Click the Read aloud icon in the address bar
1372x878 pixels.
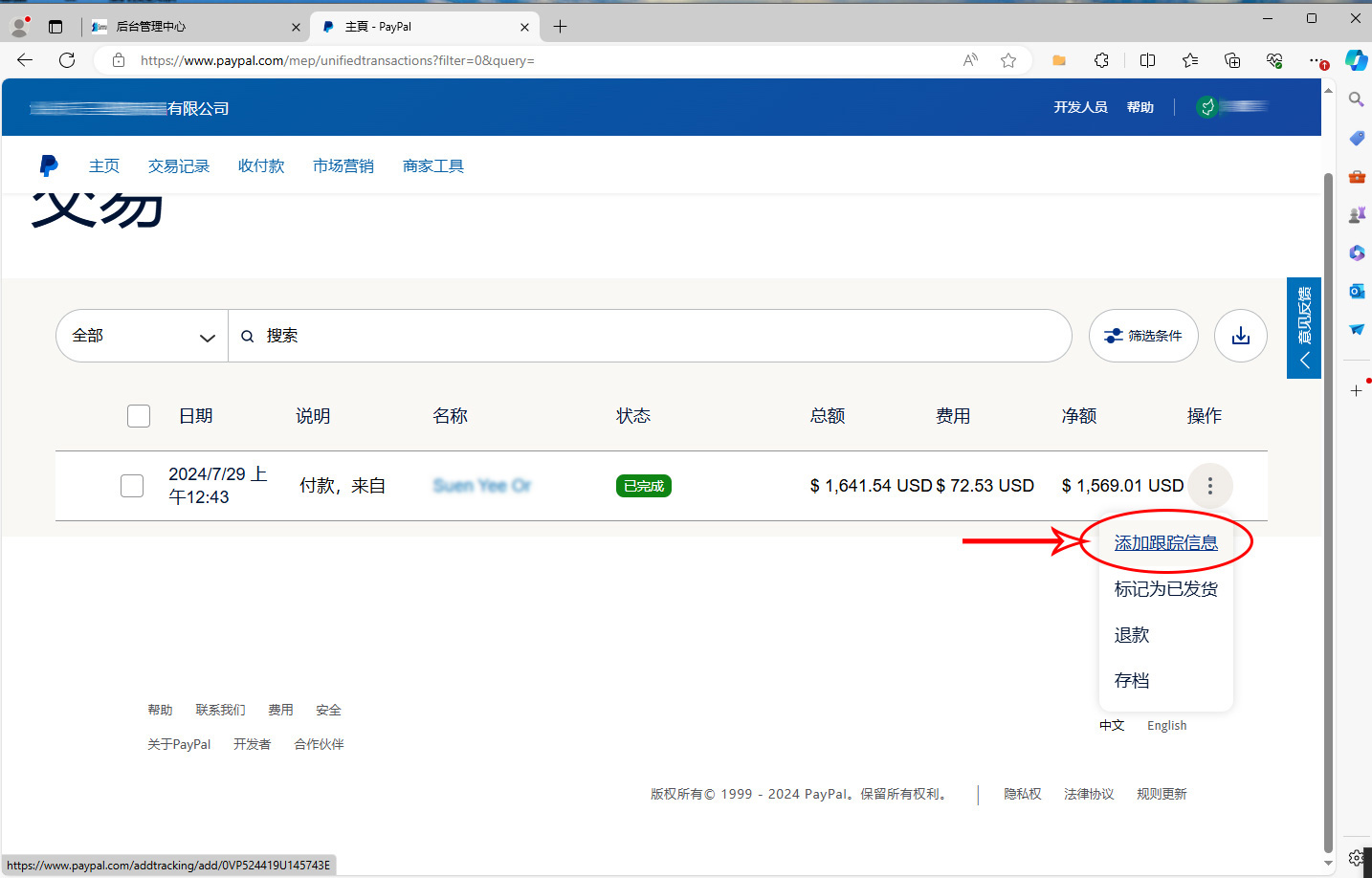[x=970, y=60]
